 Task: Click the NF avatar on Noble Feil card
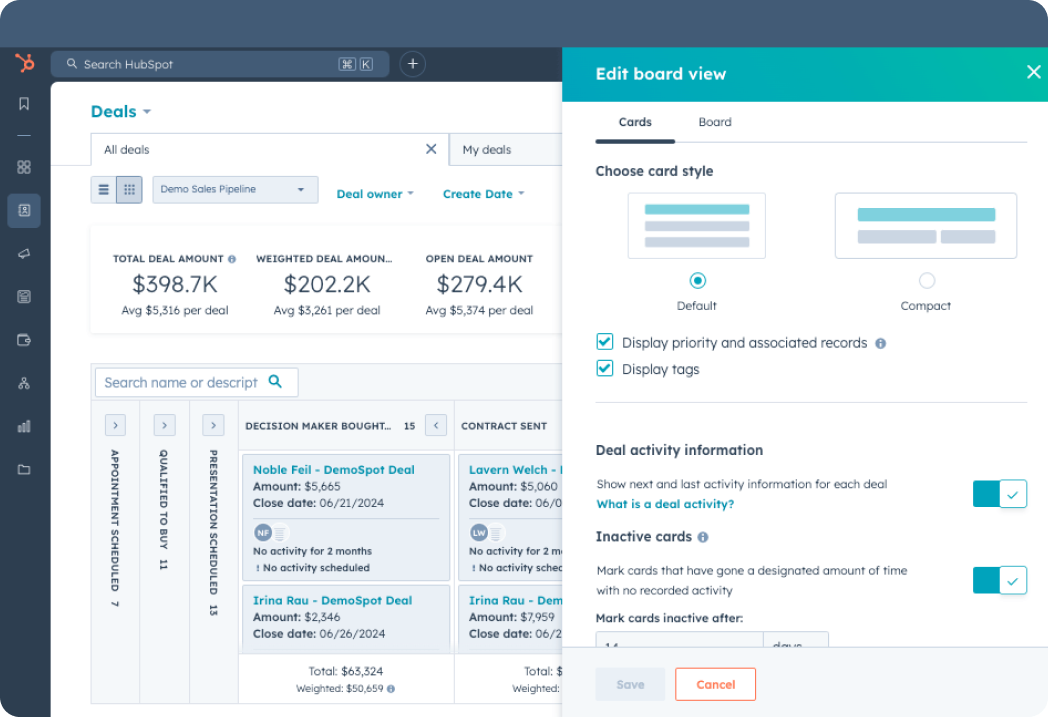(x=263, y=533)
